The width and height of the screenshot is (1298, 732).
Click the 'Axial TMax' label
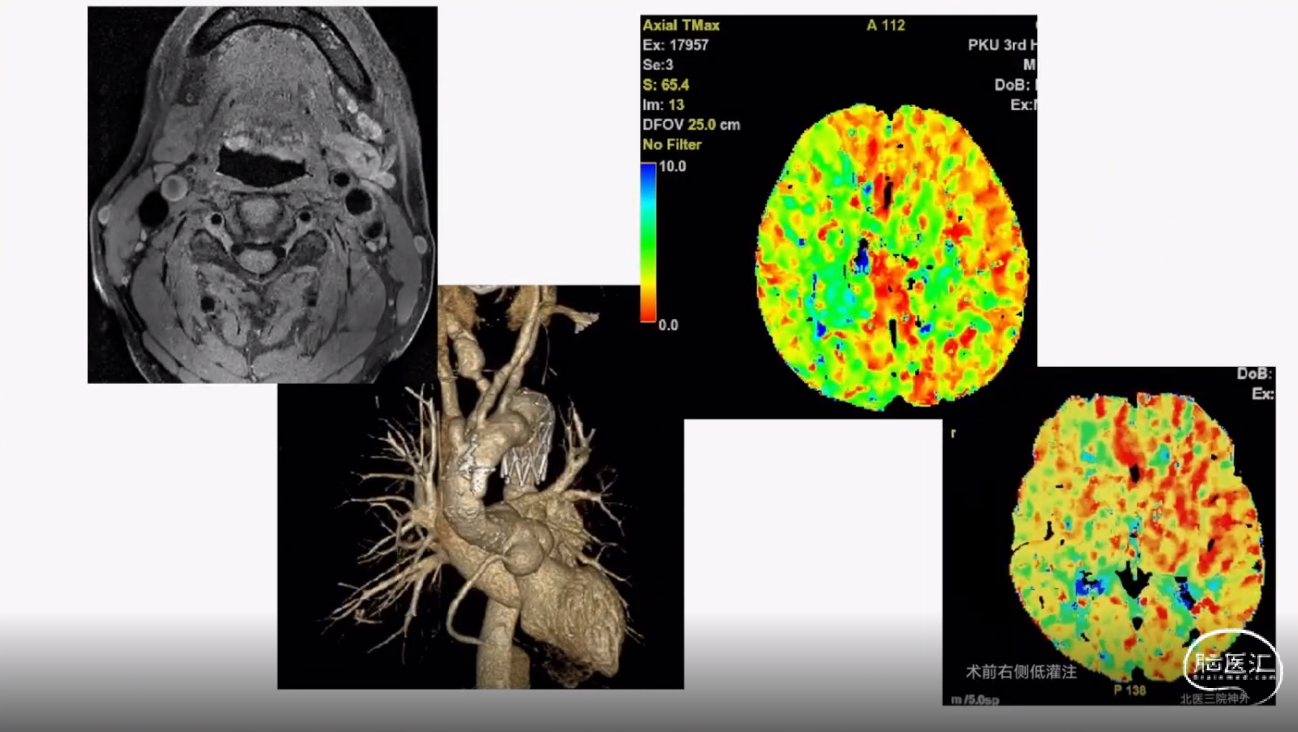[681, 25]
